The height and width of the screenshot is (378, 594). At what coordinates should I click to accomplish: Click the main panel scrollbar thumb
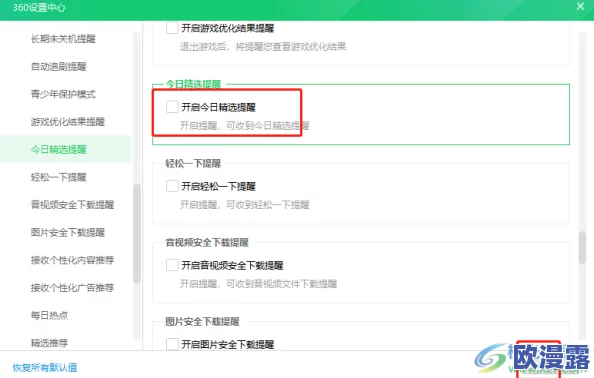582,248
